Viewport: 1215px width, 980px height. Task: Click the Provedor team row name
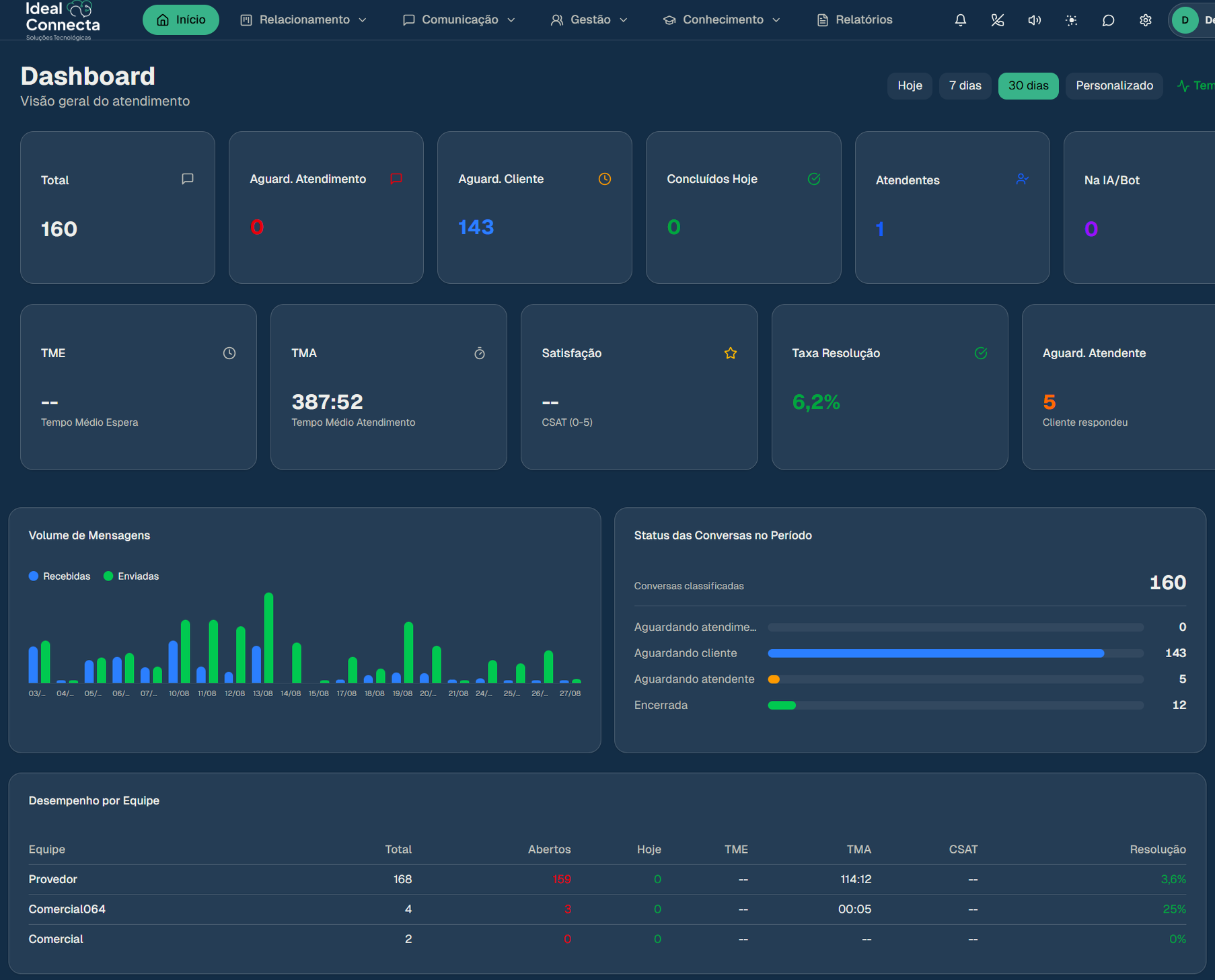53,879
